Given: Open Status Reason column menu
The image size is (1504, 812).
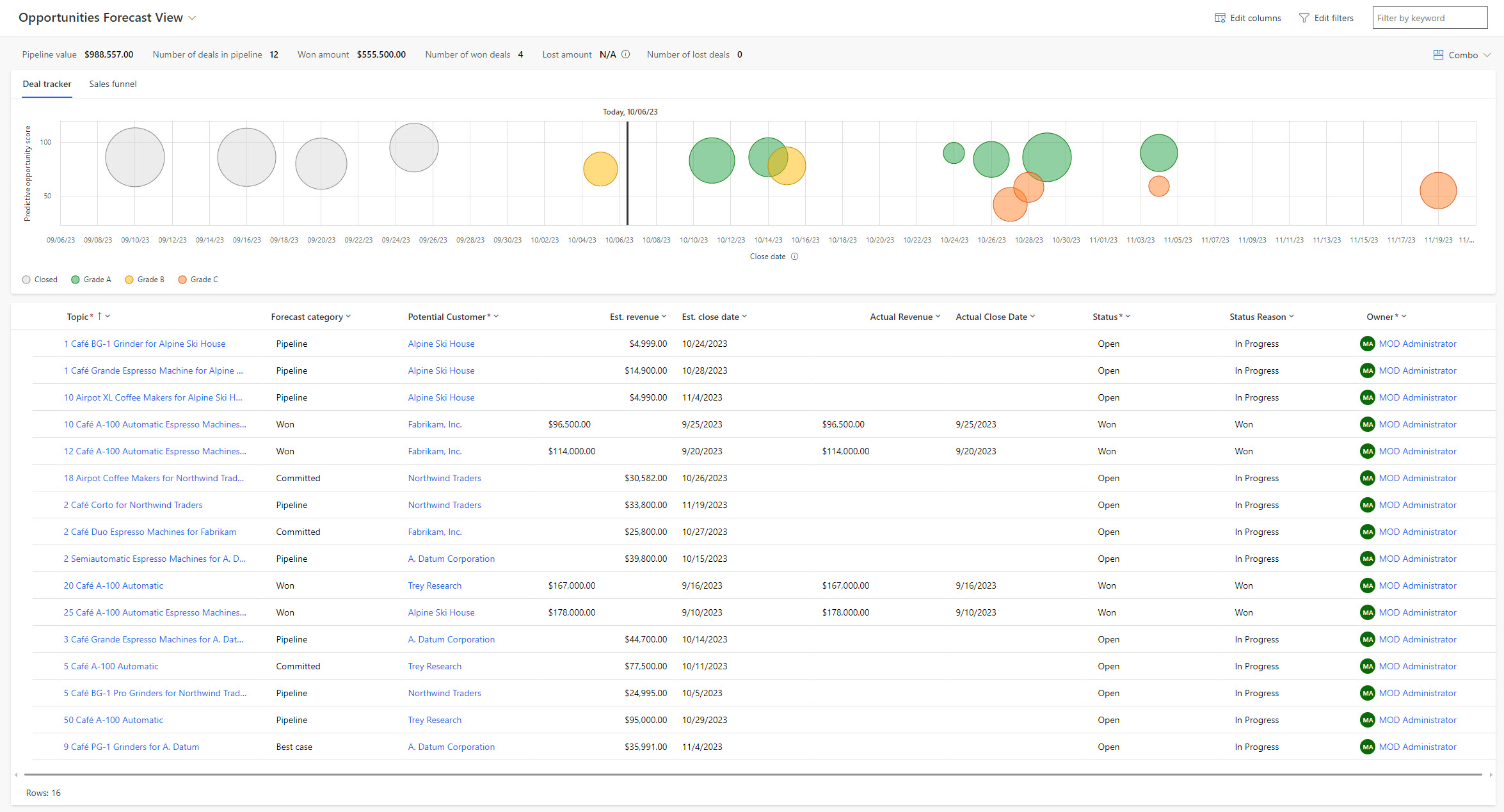Looking at the screenshot, I should pos(1292,317).
